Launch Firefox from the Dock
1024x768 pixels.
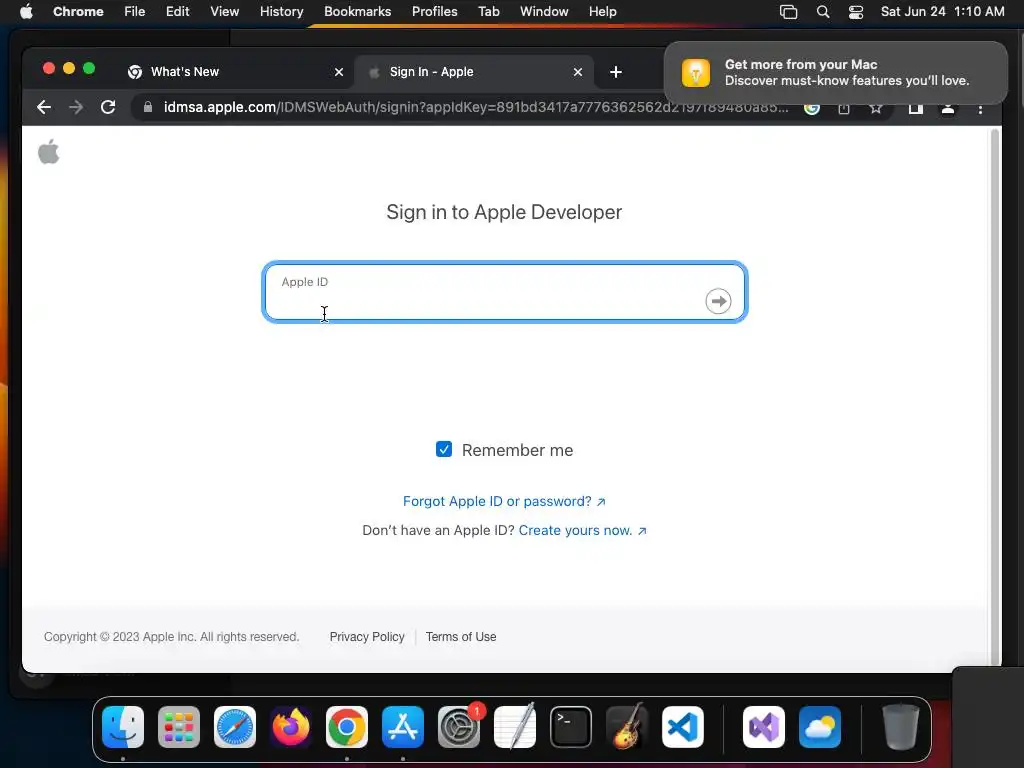tap(291, 727)
